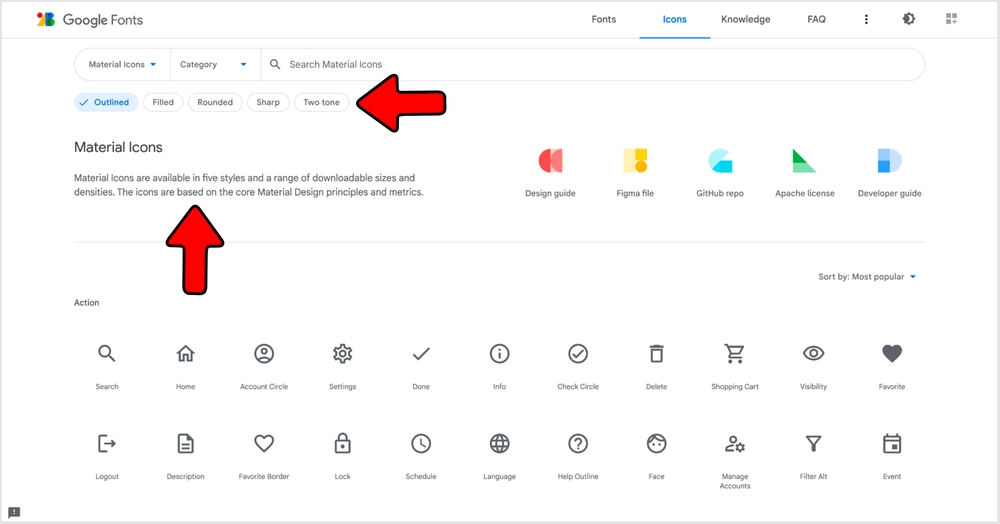Select the Shopping Cart icon
1000x524 pixels.
(735, 353)
